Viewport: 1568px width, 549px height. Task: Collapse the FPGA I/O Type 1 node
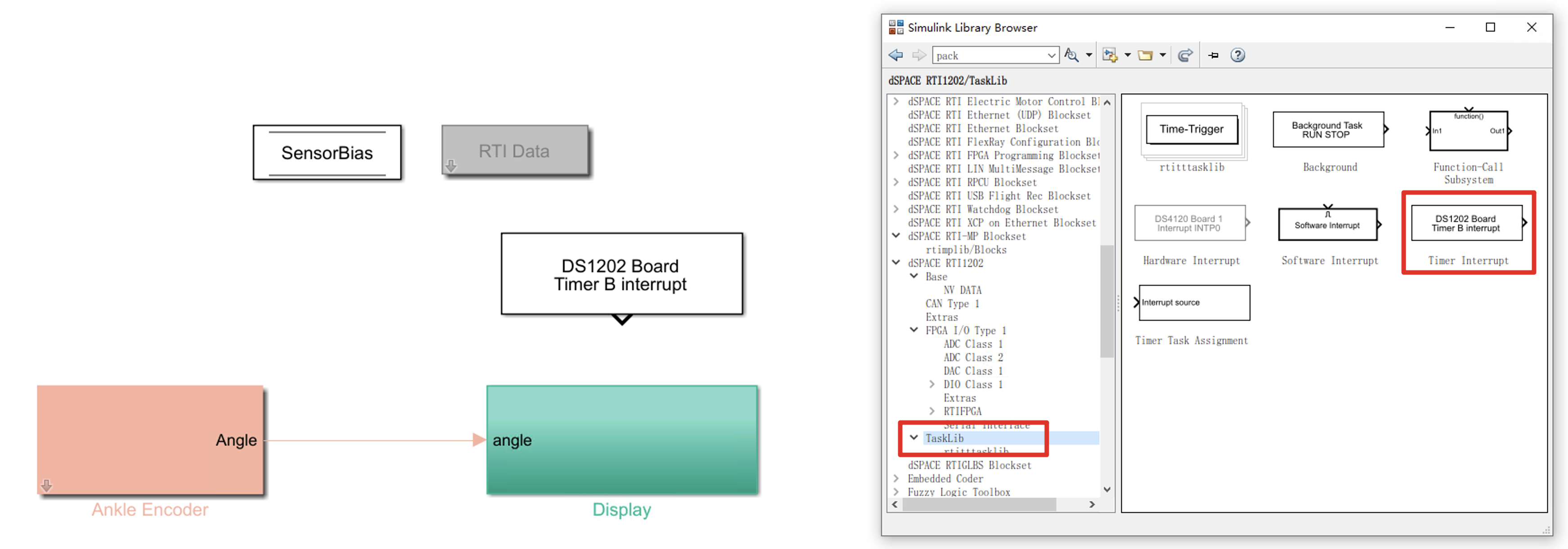[x=913, y=330]
